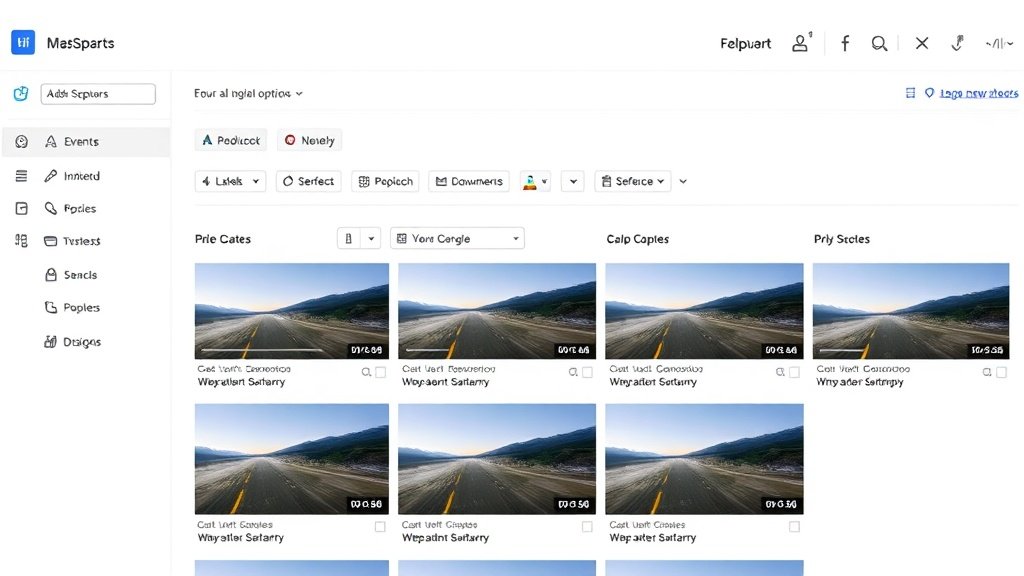Click the small column icon button next to Prie Cates

click(348, 238)
